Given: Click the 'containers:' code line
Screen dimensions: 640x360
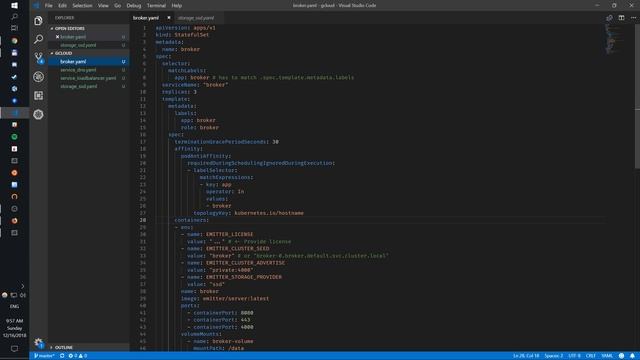Looking at the screenshot, I should tap(191, 220).
